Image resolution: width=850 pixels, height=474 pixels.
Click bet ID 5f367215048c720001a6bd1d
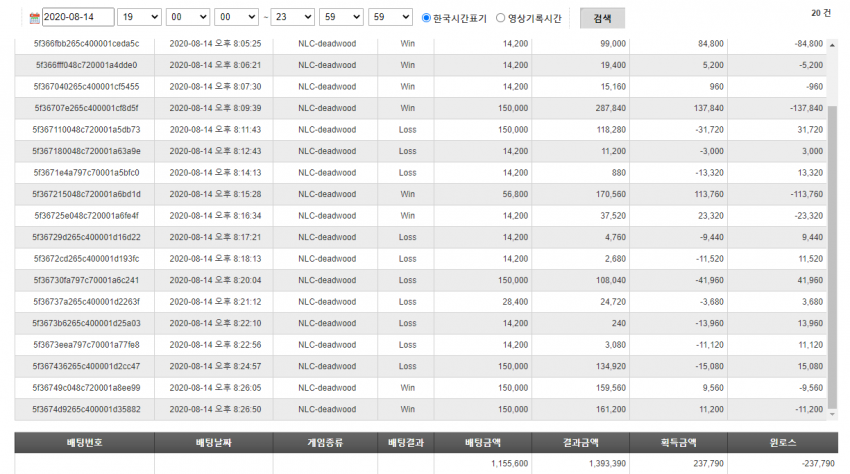[86, 194]
